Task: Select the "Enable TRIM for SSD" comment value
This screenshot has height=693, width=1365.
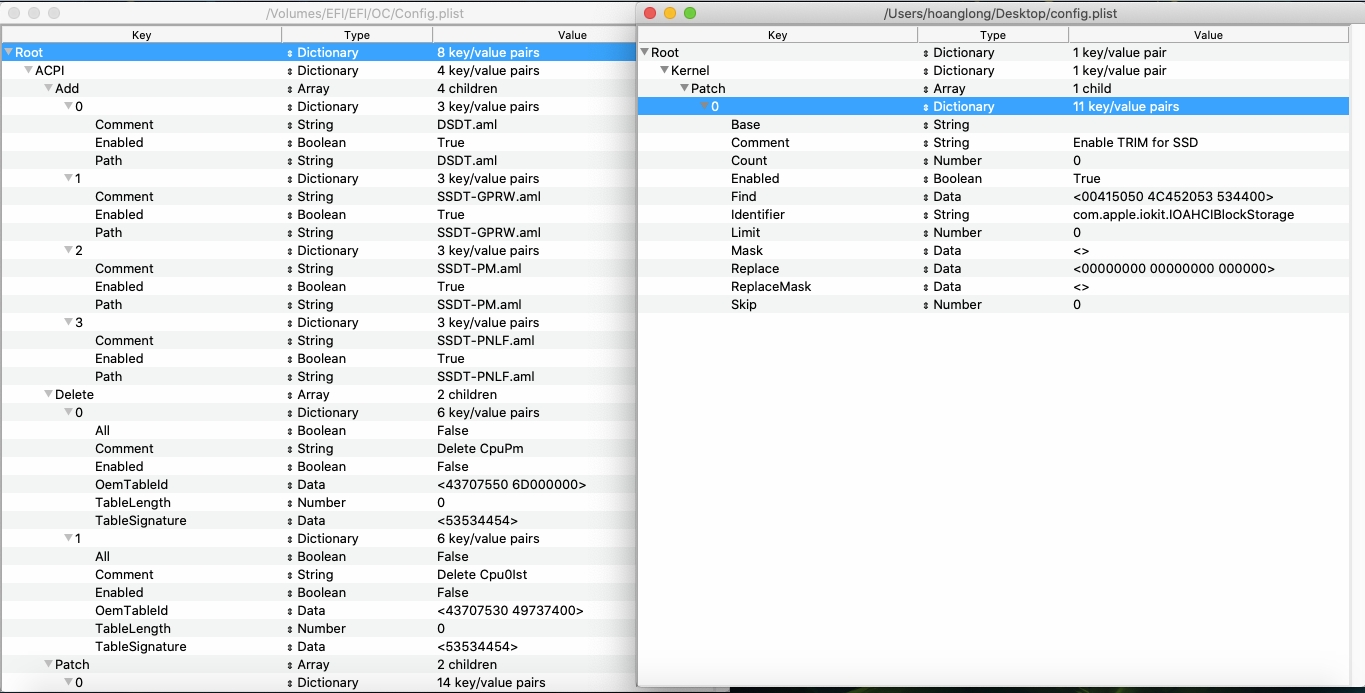Action: pos(1135,143)
